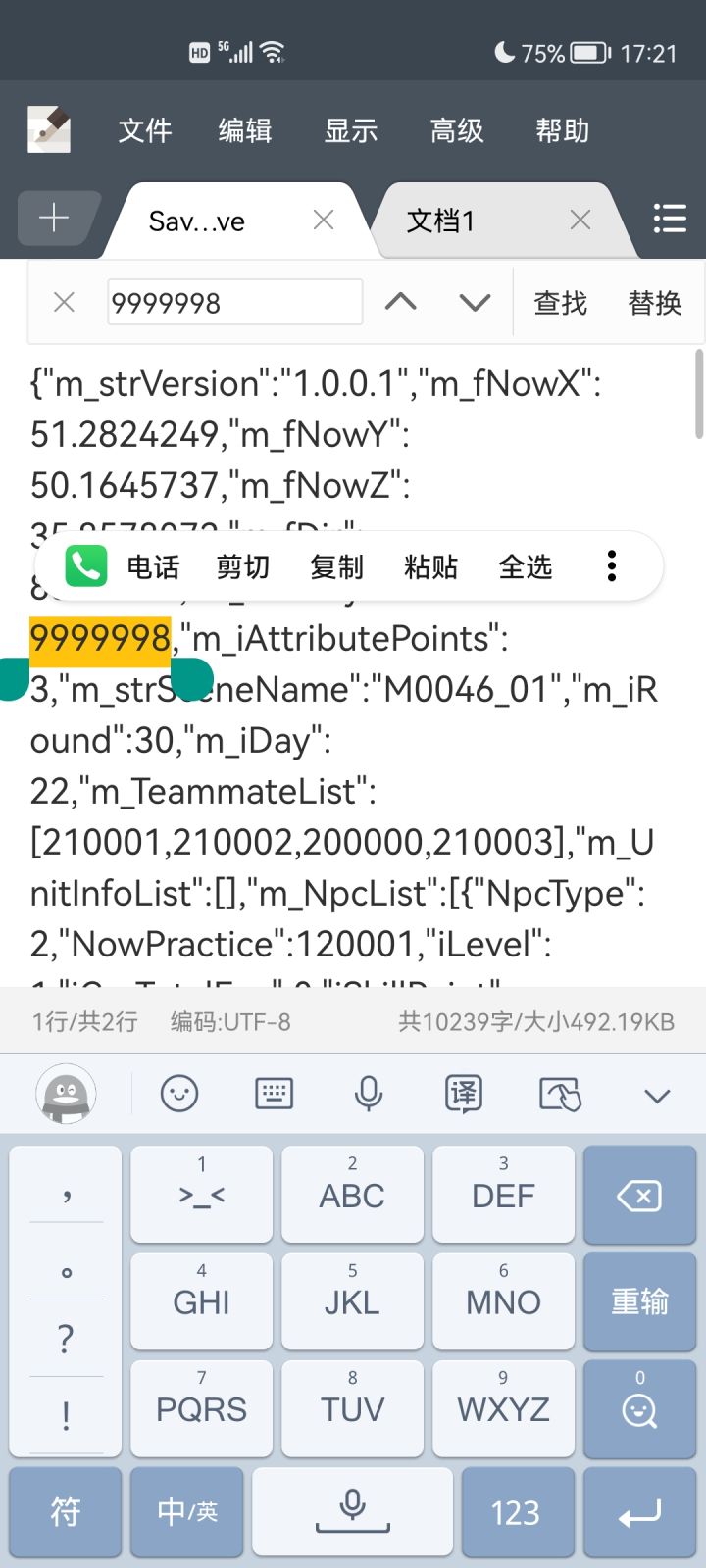Tap the voice input microphone icon
The image size is (706, 1568).
click(x=369, y=1094)
